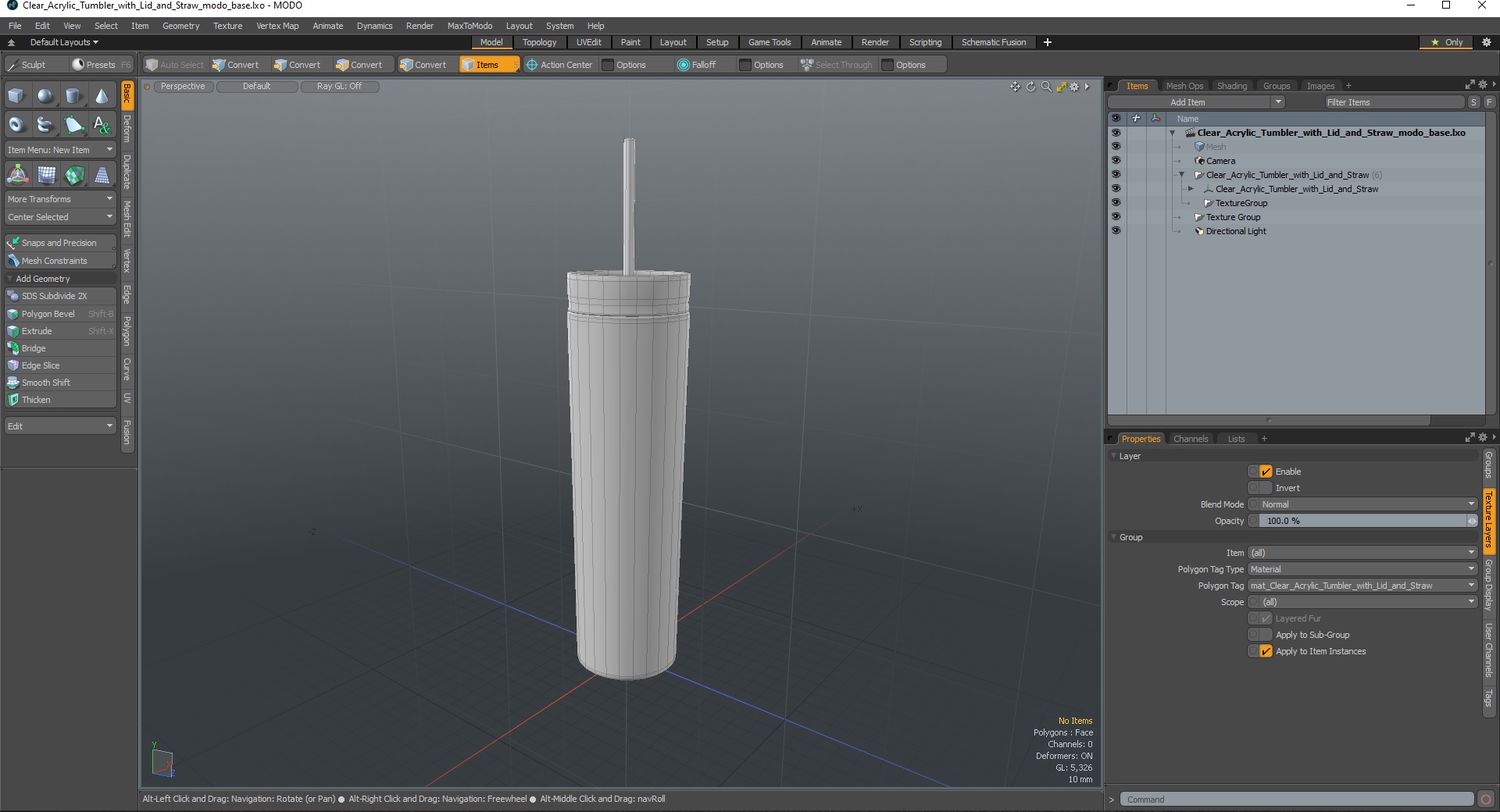Click SDS Subdivide 2X button
The image size is (1500, 812).
tap(60, 296)
